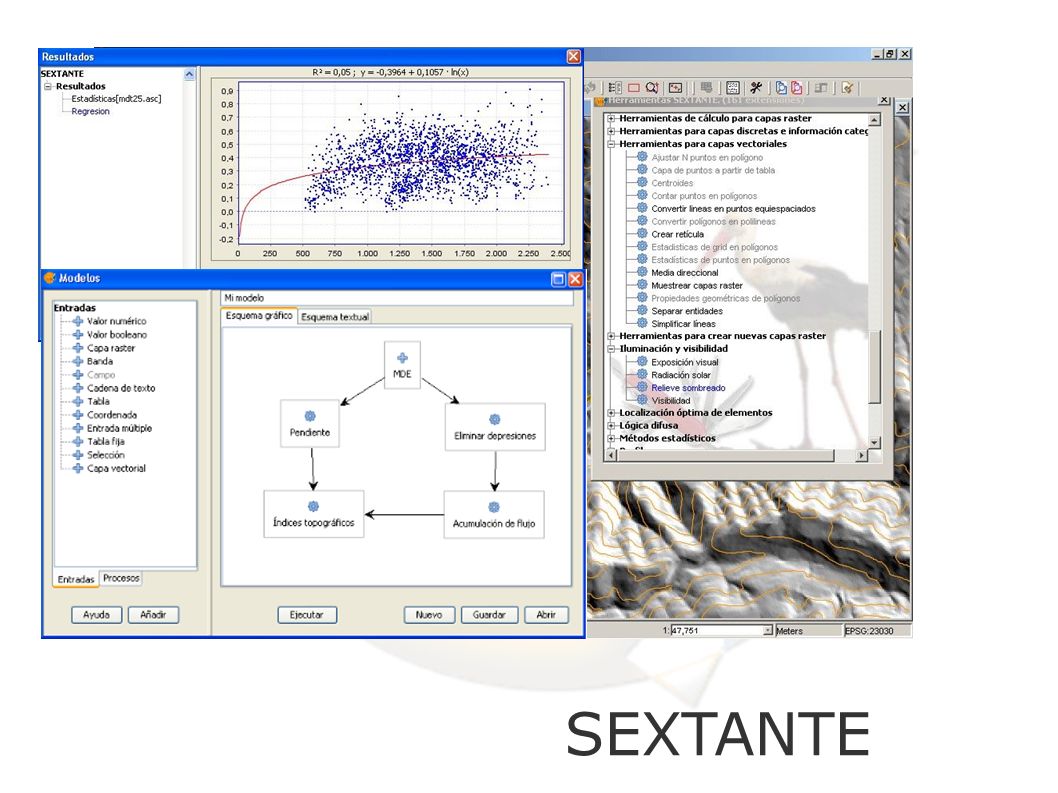
Task: Select Cadena de texto input
Action: (121, 388)
